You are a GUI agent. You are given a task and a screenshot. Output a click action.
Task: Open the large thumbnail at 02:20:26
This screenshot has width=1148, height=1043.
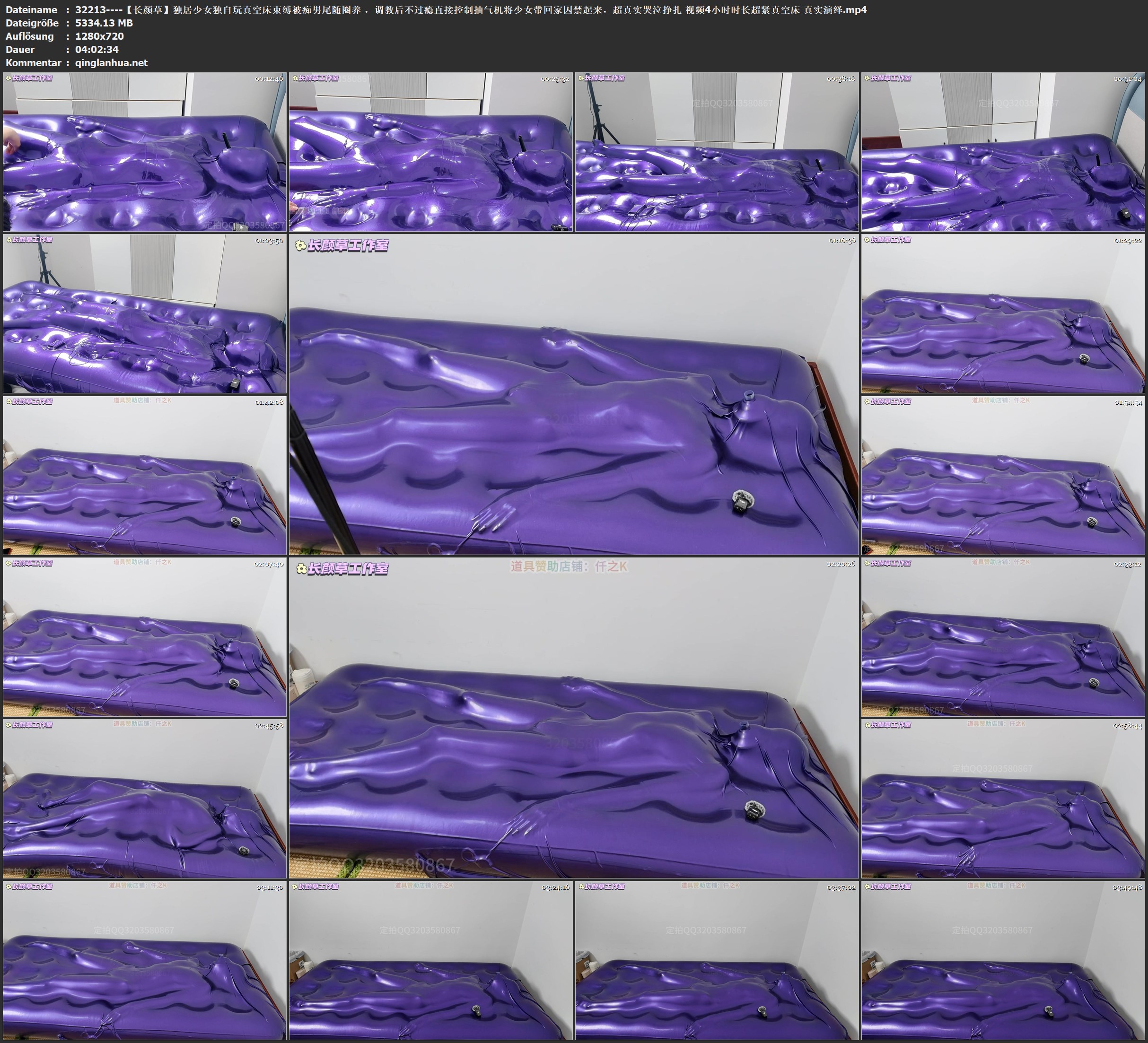tap(573, 718)
